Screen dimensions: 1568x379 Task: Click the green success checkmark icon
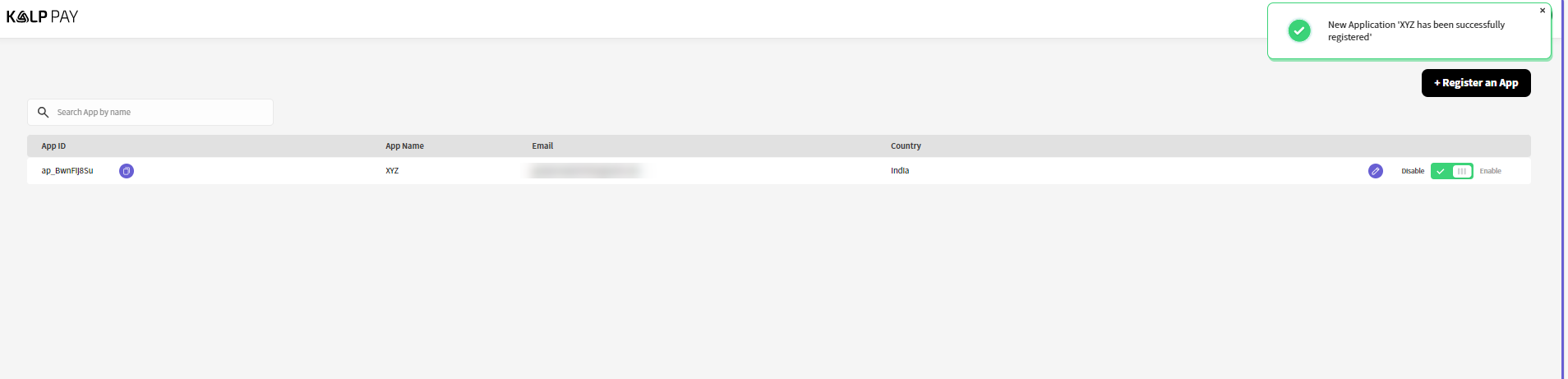[x=1299, y=31]
